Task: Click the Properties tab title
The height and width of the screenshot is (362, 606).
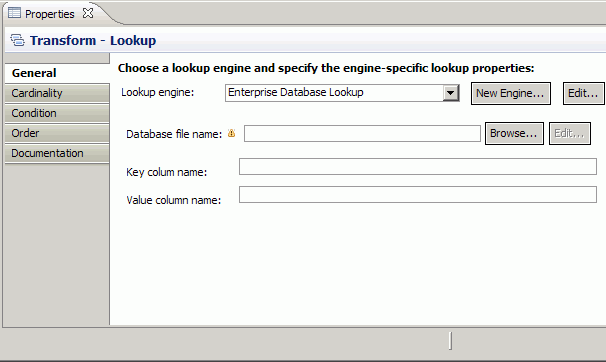Action: (49, 14)
